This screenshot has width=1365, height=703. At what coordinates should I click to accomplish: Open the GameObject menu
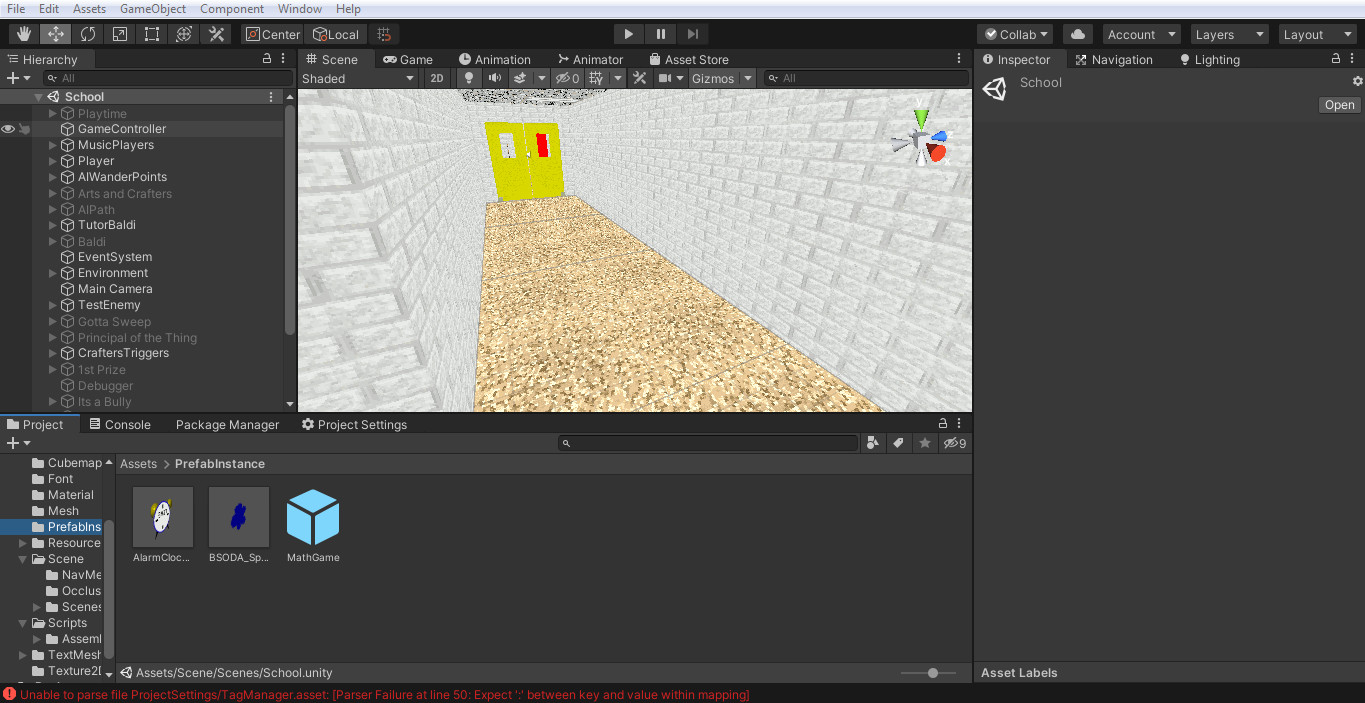(x=152, y=9)
